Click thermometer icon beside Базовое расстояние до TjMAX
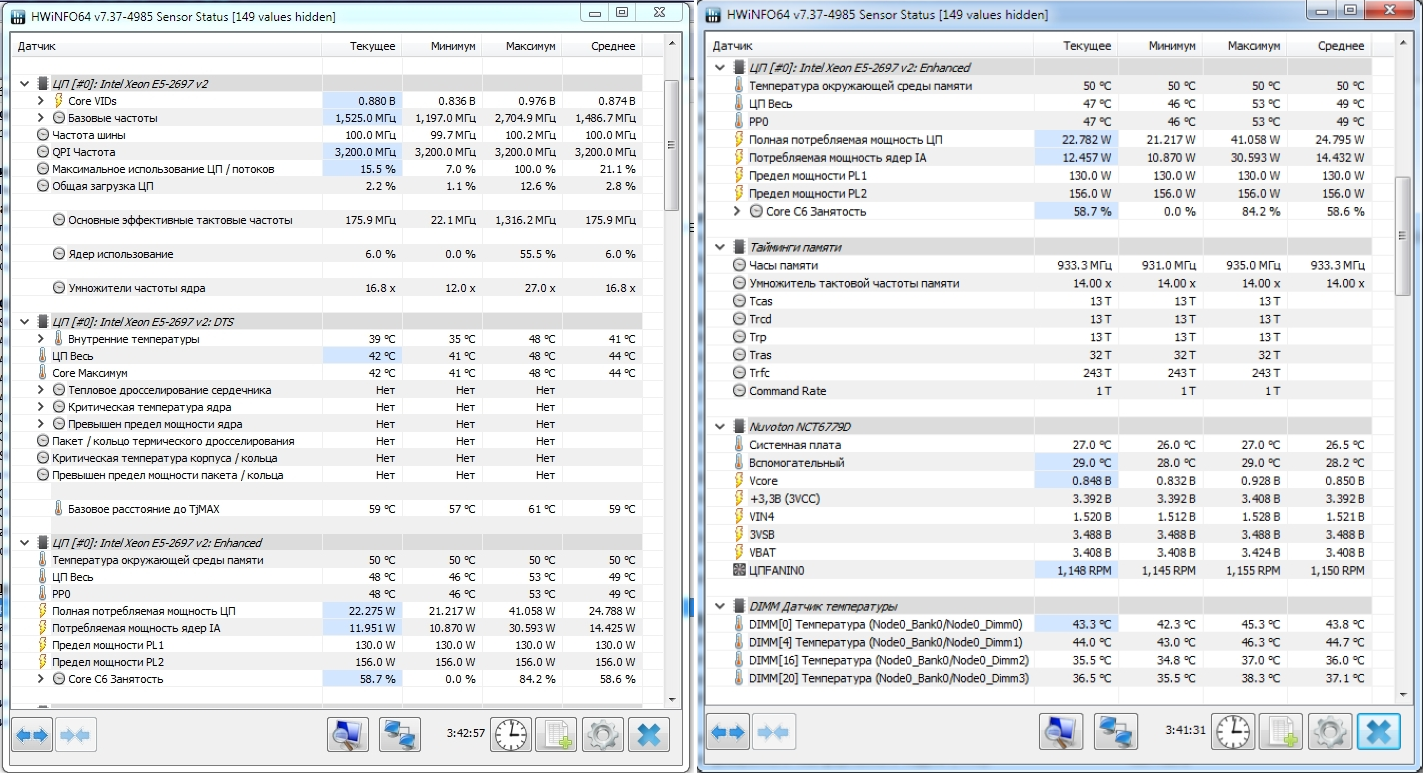 pos(58,508)
